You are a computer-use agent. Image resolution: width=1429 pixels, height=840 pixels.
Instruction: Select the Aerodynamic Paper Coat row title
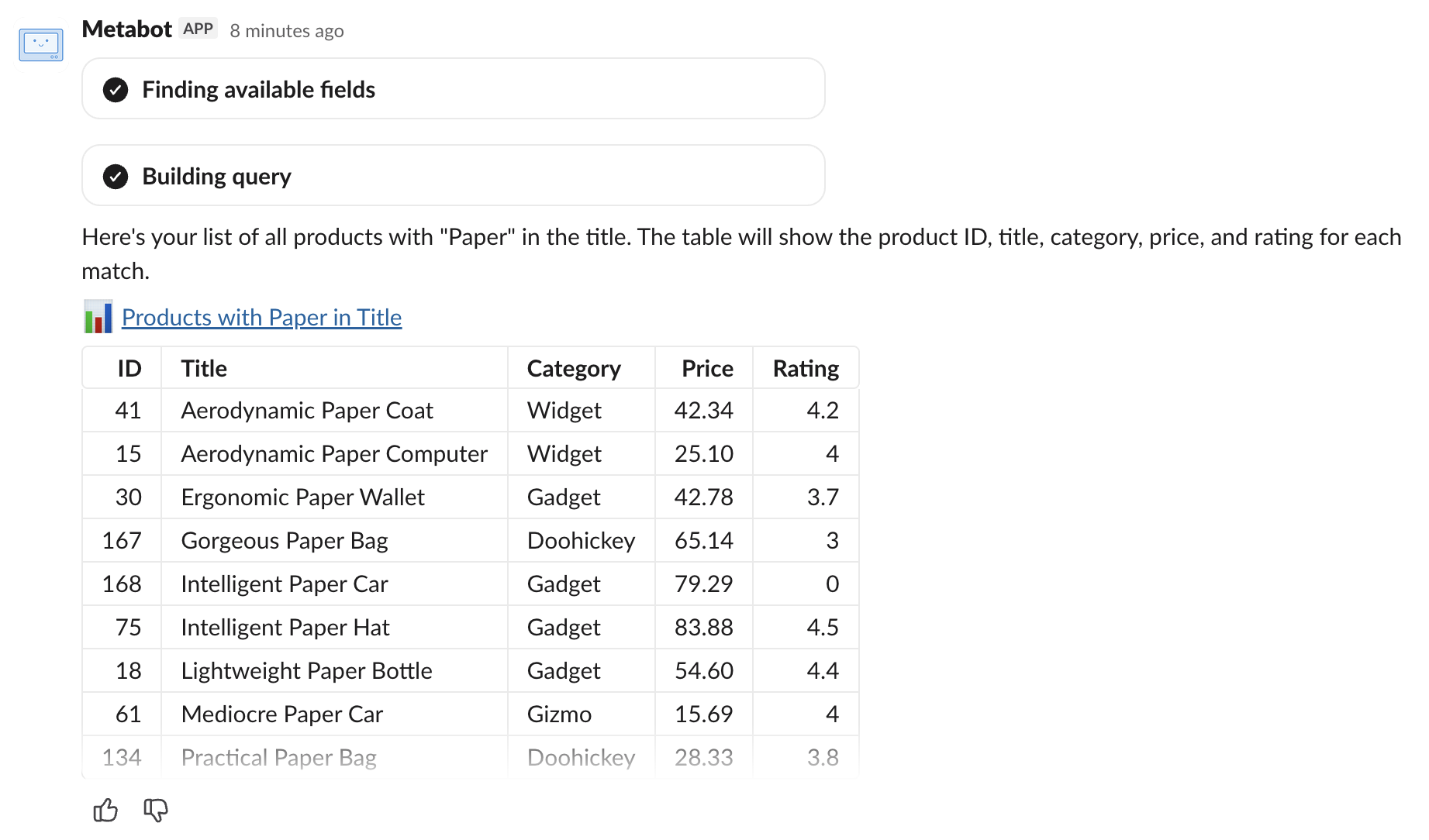coord(307,410)
